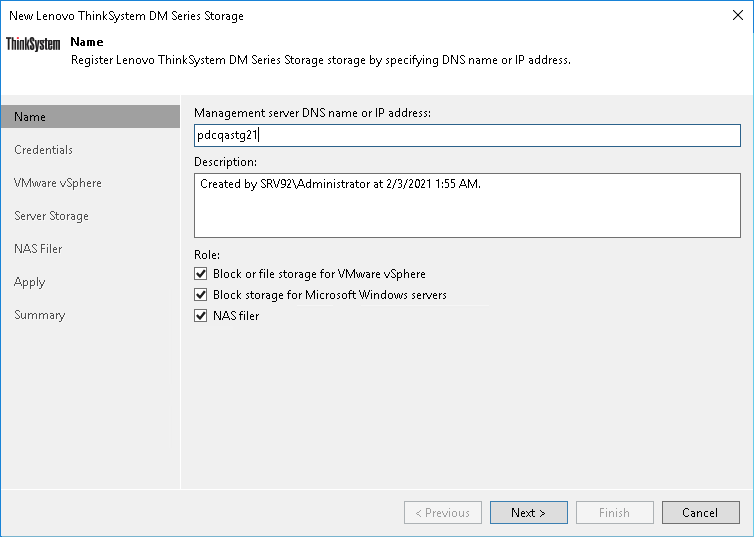The height and width of the screenshot is (537, 754).
Task: Jump to the Summary step
Action: pyautogui.click(x=39, y=315)
